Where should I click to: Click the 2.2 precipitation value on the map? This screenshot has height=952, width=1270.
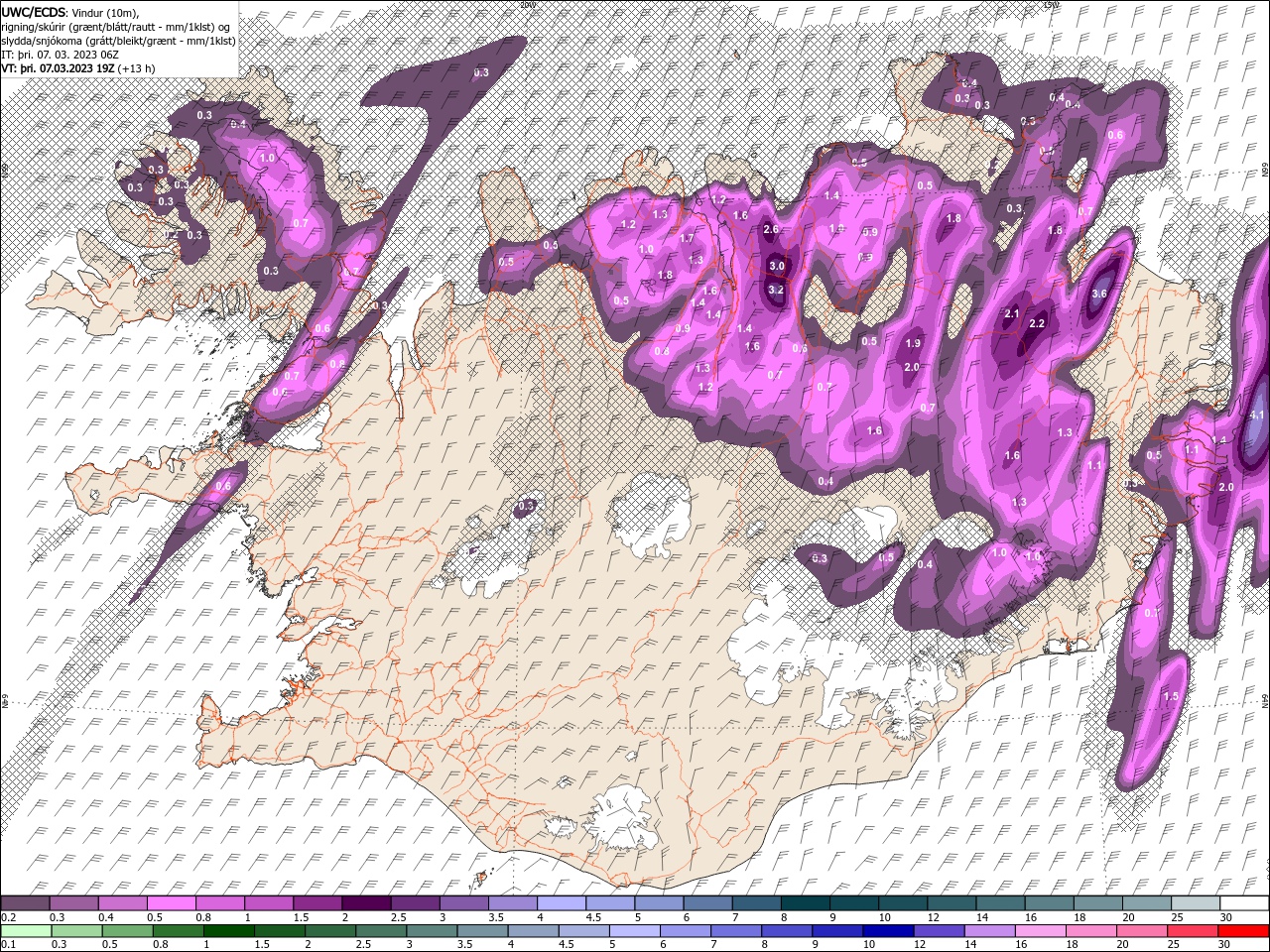[x=1038, y=323]
